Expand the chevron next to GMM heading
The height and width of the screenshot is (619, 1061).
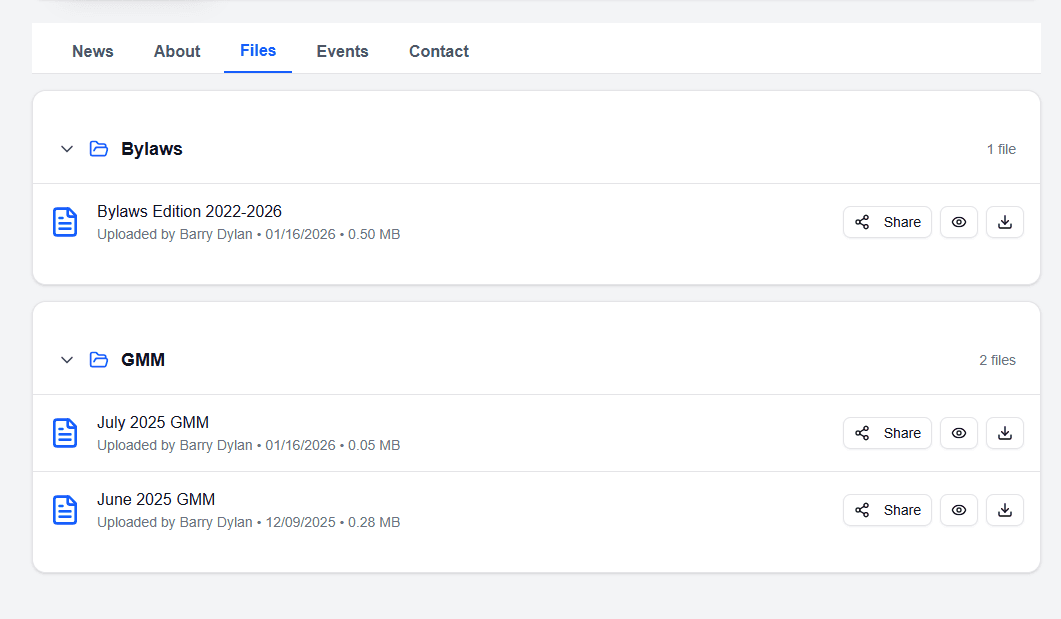[66, 359]
